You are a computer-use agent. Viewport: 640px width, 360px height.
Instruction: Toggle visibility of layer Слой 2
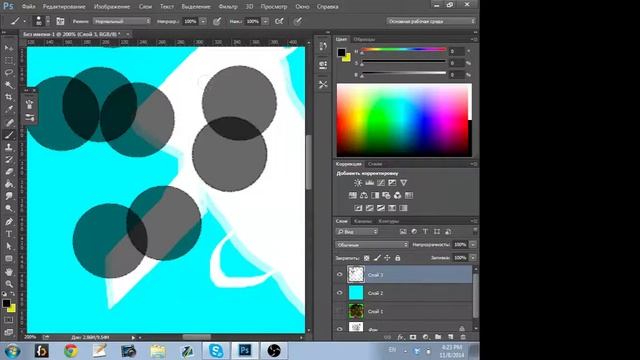point(340,293)
